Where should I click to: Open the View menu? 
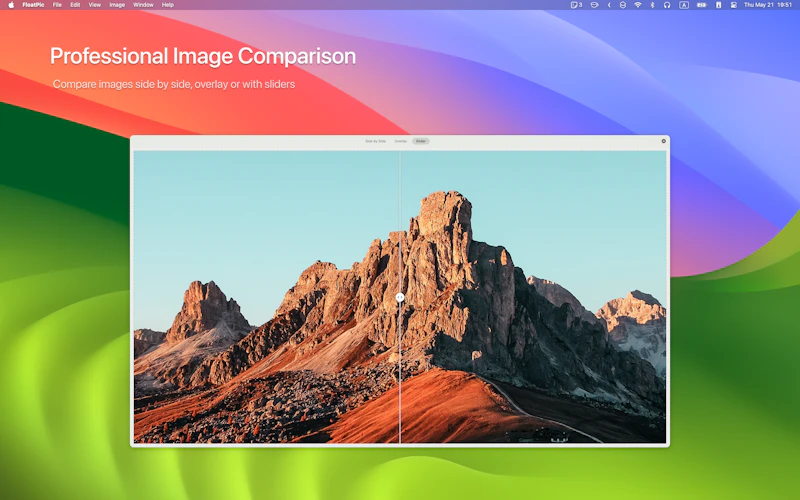(94, 5)
